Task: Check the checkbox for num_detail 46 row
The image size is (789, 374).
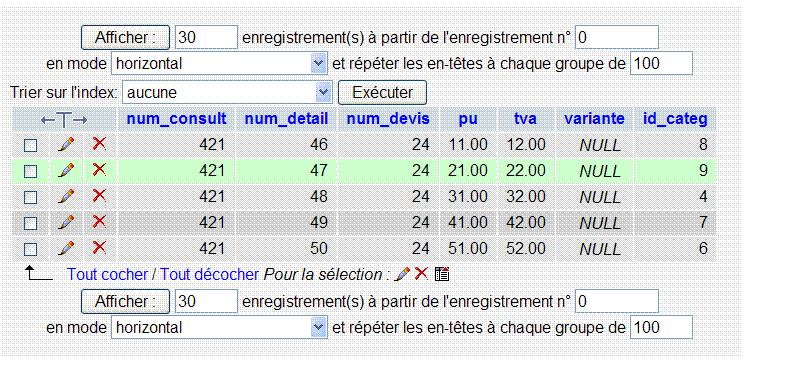Action: (31, 145)
